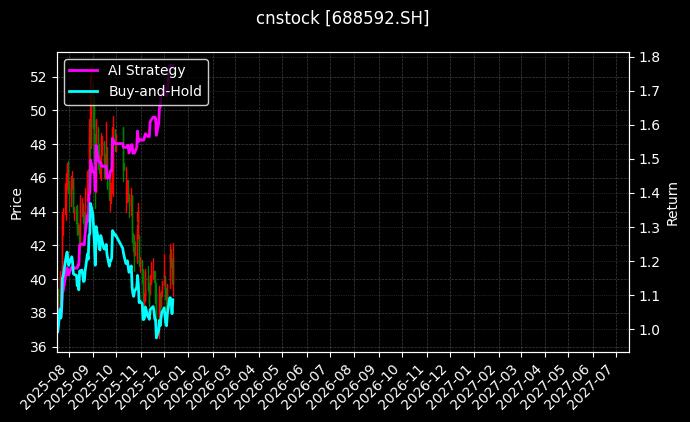Click the 1.4 return tick label
The height and width of the screenshot is (422, 690).
click(x=647, y=194)
